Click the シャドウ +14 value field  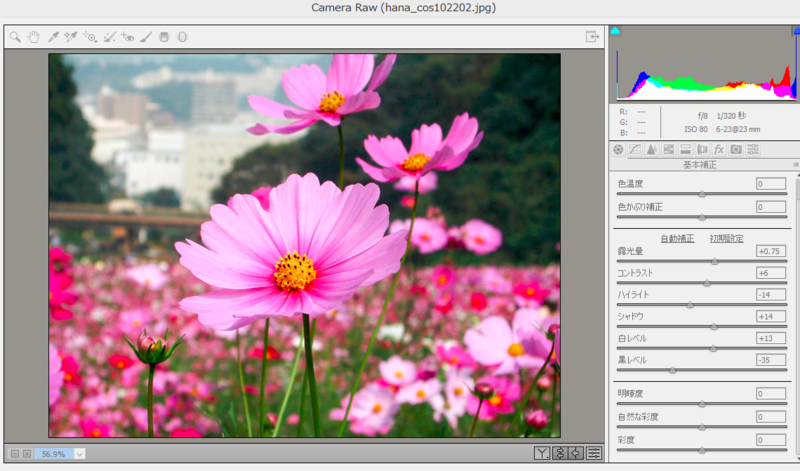pos(771,316)
